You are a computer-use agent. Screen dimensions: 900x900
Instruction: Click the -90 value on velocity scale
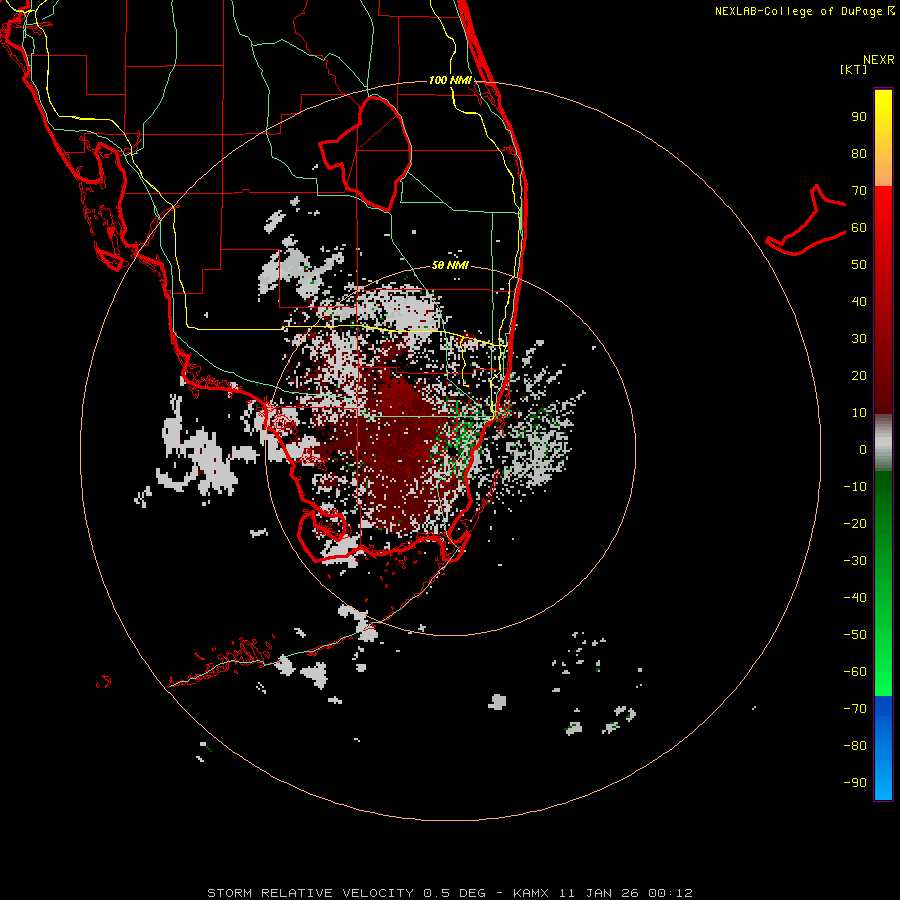click(855, 782)
